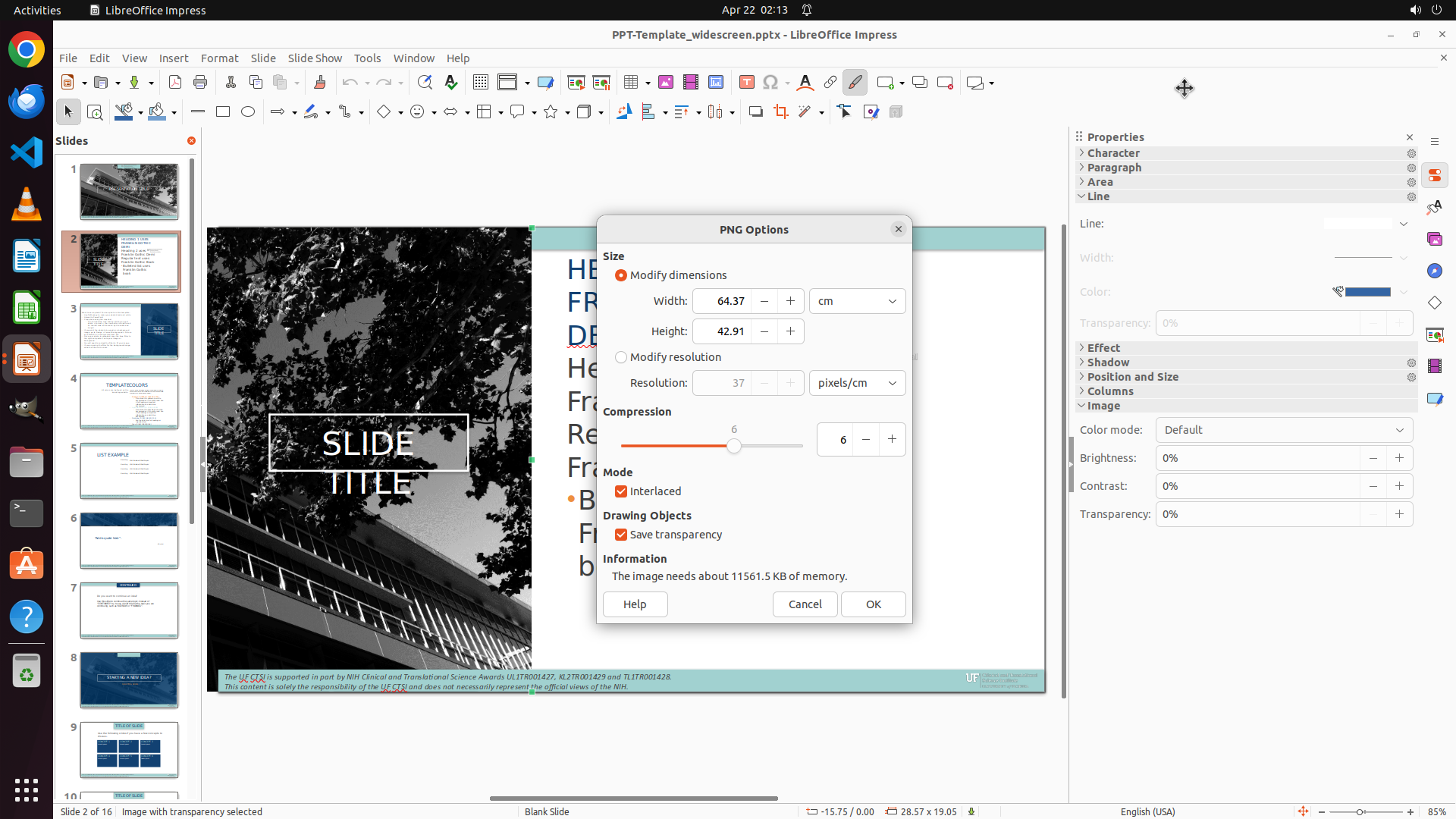
Task: Uncheck the Interlaced checkbox
Action: point(622,491)
